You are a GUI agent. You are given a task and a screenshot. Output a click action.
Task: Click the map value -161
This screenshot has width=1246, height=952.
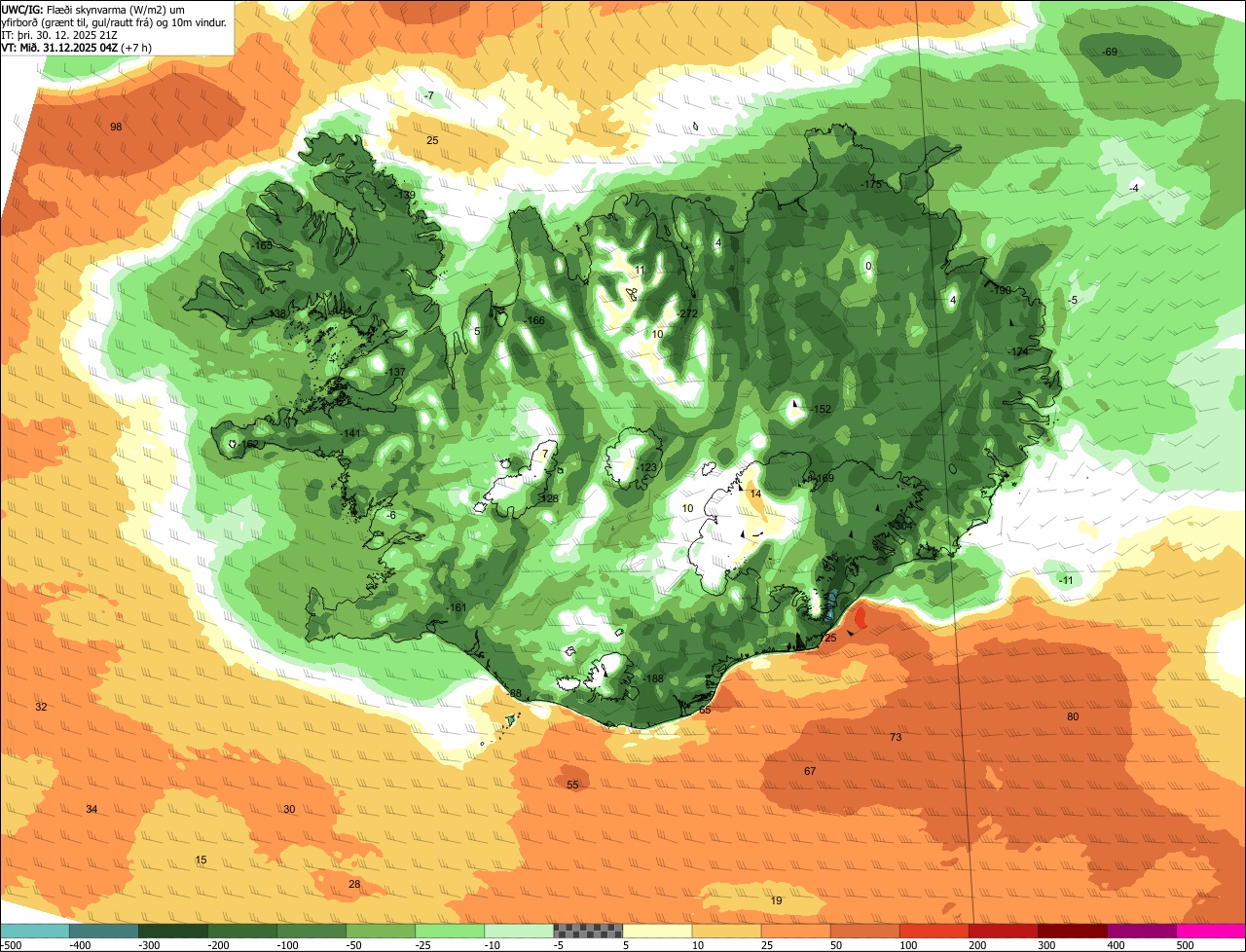458,608
